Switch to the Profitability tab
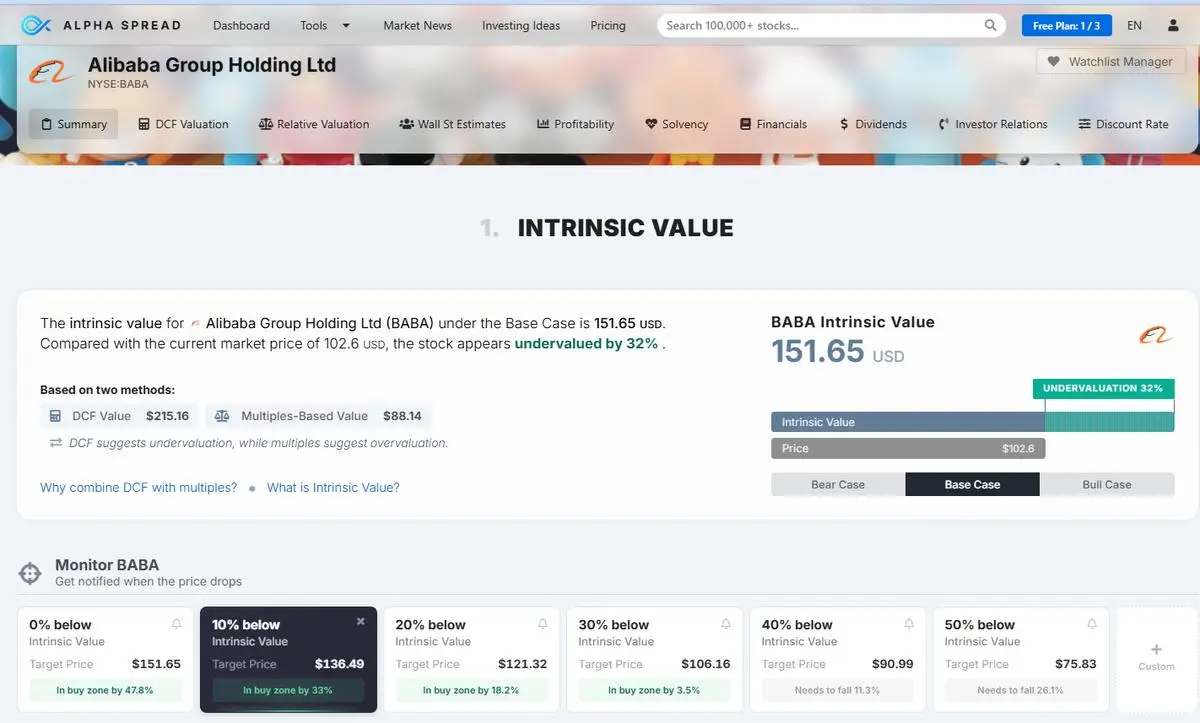1200x723 pixels. coord(575,124)
